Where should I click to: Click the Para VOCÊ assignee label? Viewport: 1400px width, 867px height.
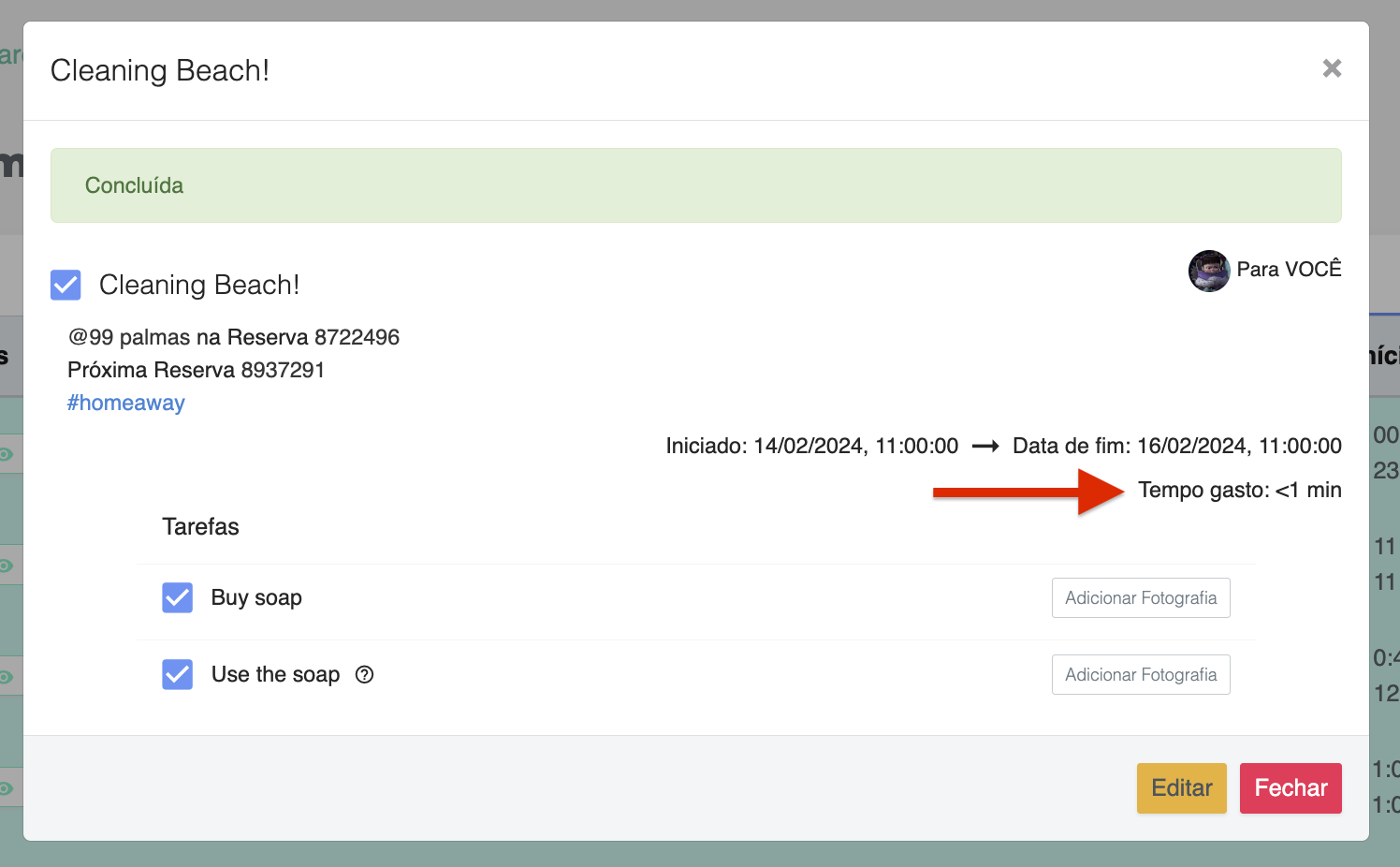(x=1289, y=270)
